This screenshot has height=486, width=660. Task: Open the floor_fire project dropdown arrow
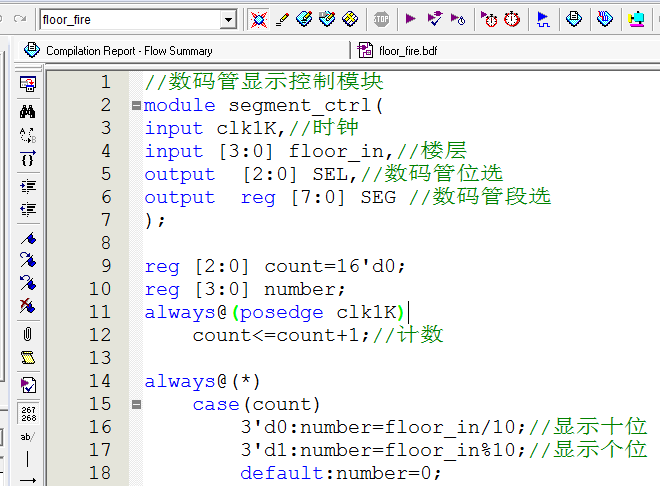(228, 19)
